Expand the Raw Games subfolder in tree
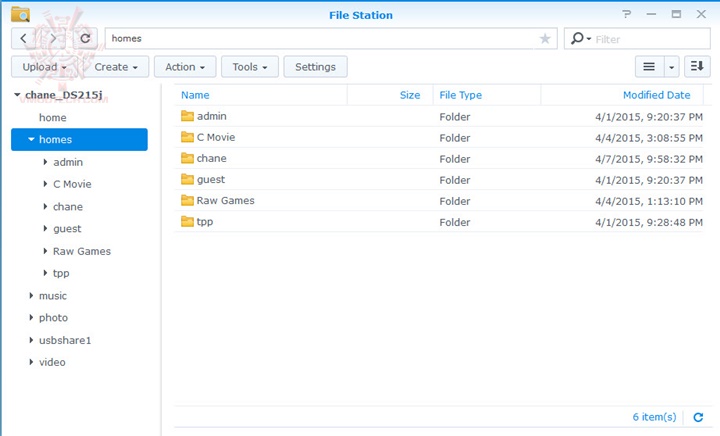Screen dimensions: 720x436 (45, 251)
